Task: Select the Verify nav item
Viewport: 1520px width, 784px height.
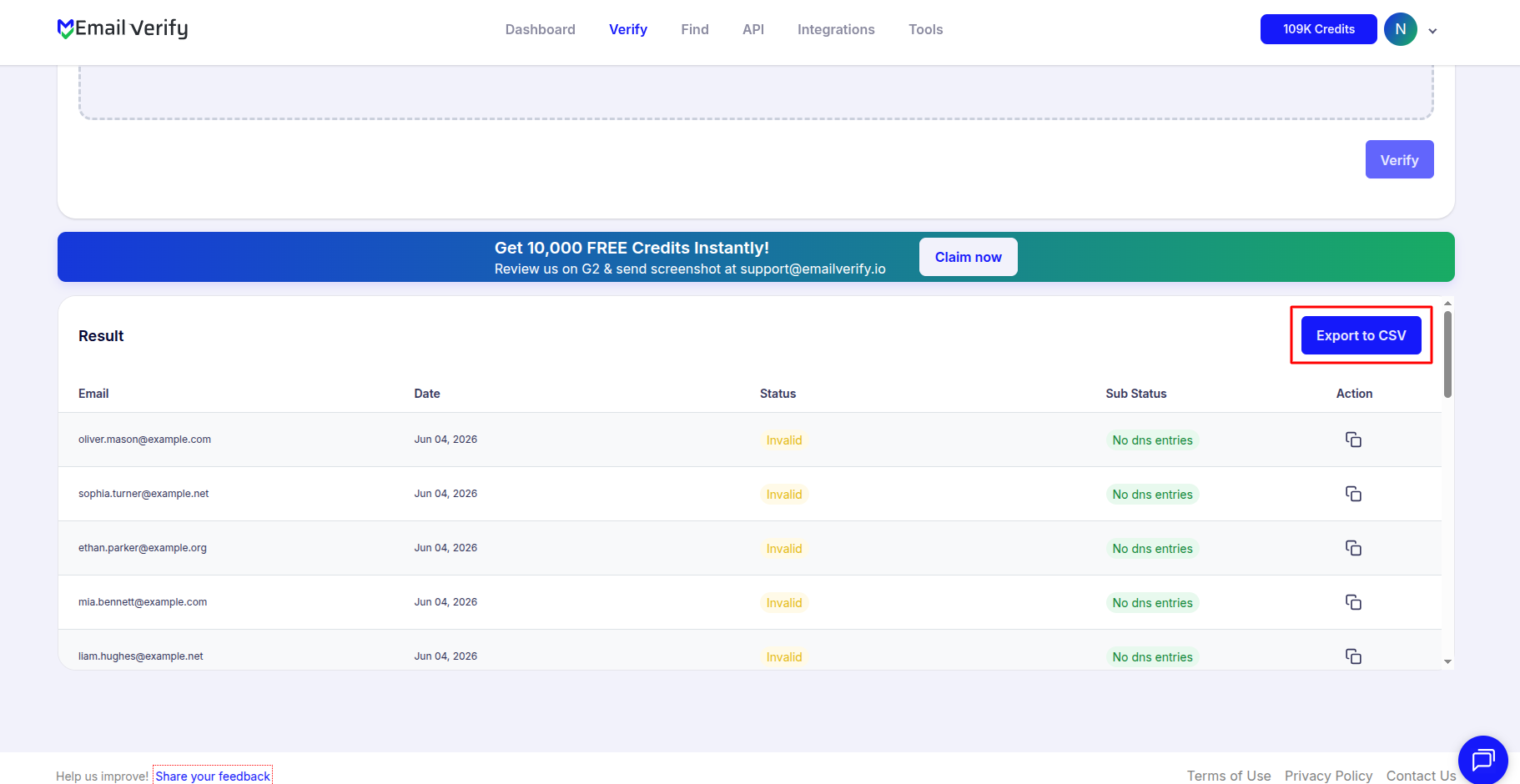Action: point(628,29)
